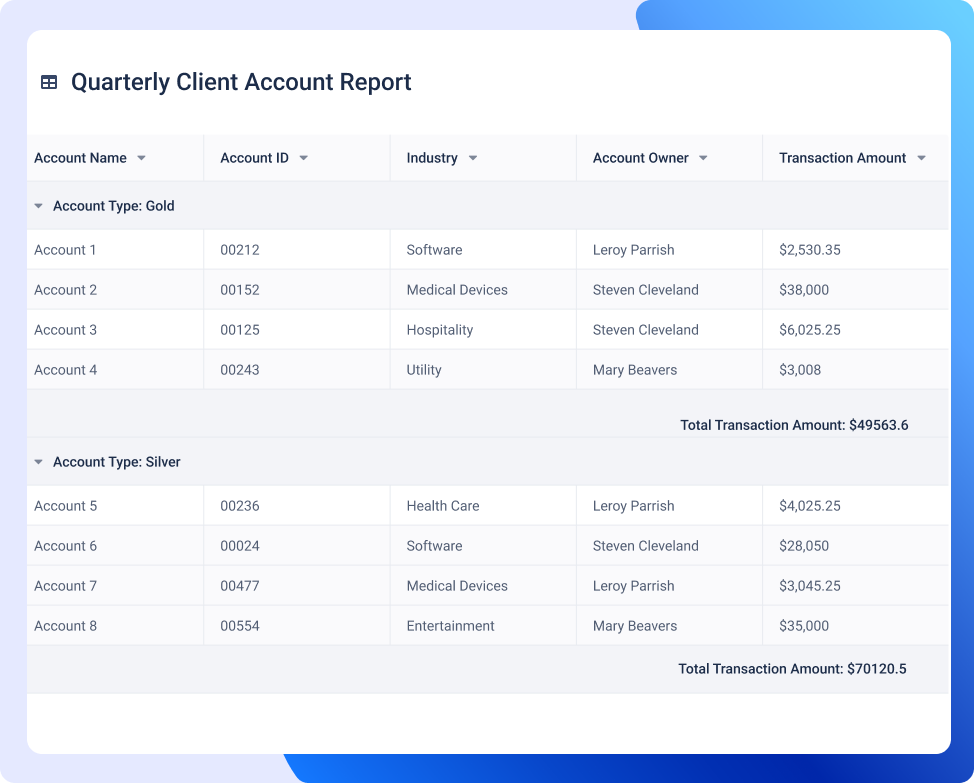Viewport: 974px width, 783px height.
Task: Open the Account Owner column dropdown arrow
Action: 703,158
